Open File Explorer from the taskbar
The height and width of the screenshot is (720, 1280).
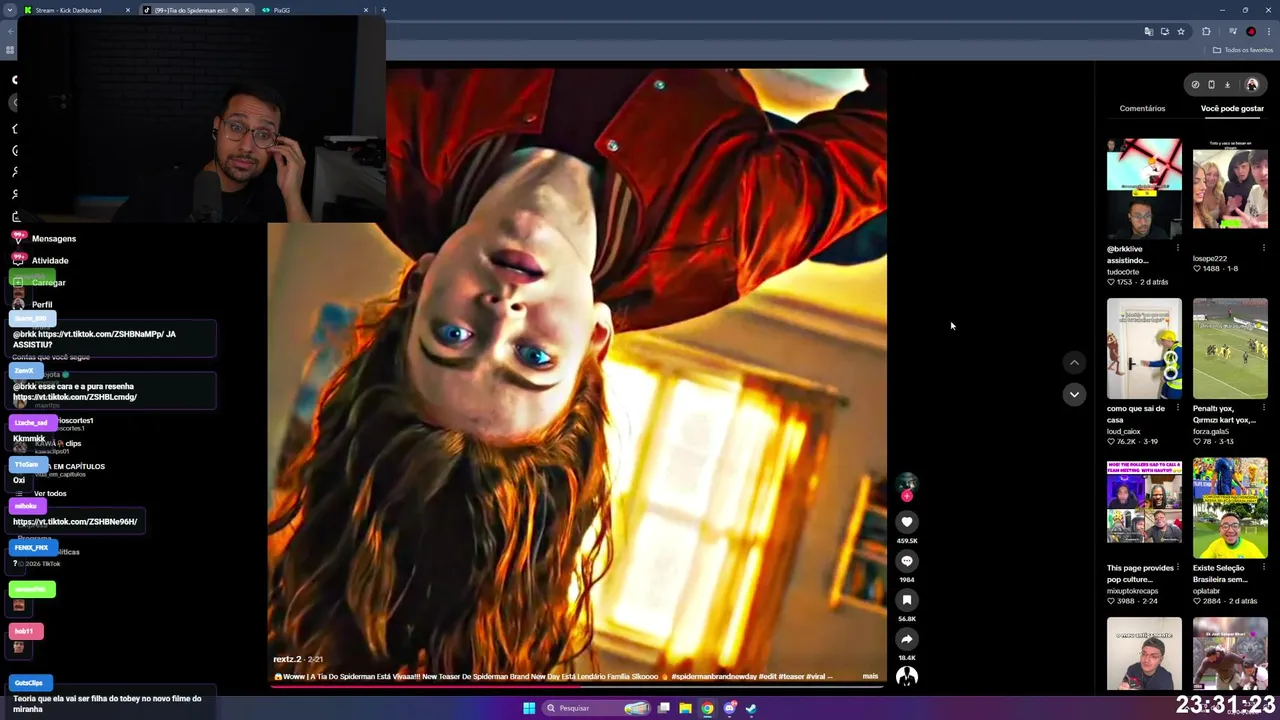coord(685,708)
